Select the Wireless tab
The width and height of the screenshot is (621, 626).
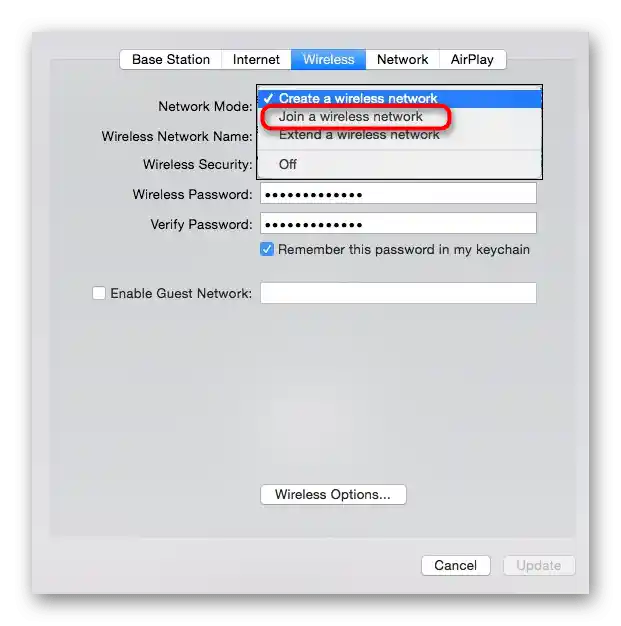click(x=328, y=59)
